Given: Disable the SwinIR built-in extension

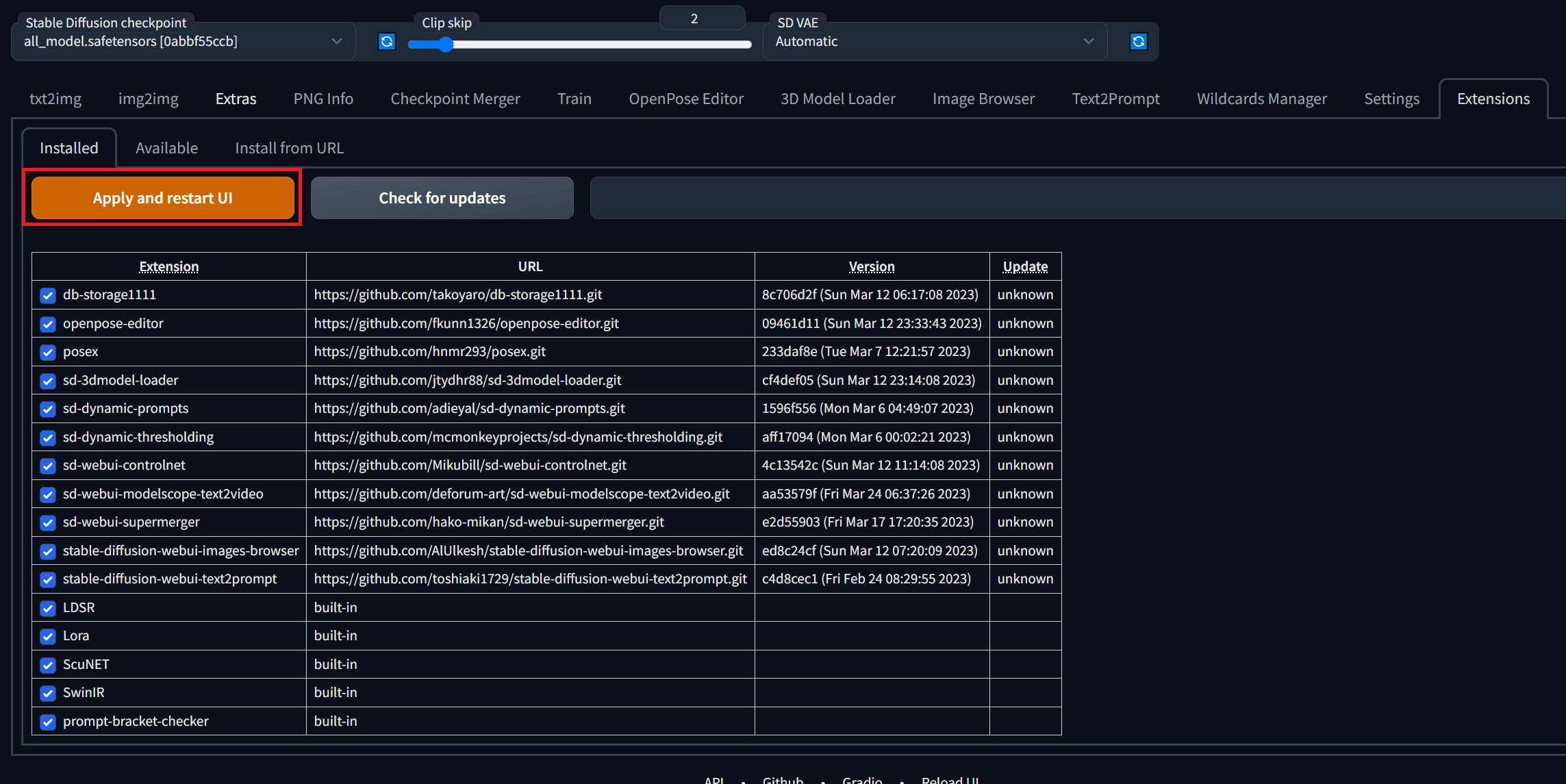Looking at the screenshot, I should point(47,693).
